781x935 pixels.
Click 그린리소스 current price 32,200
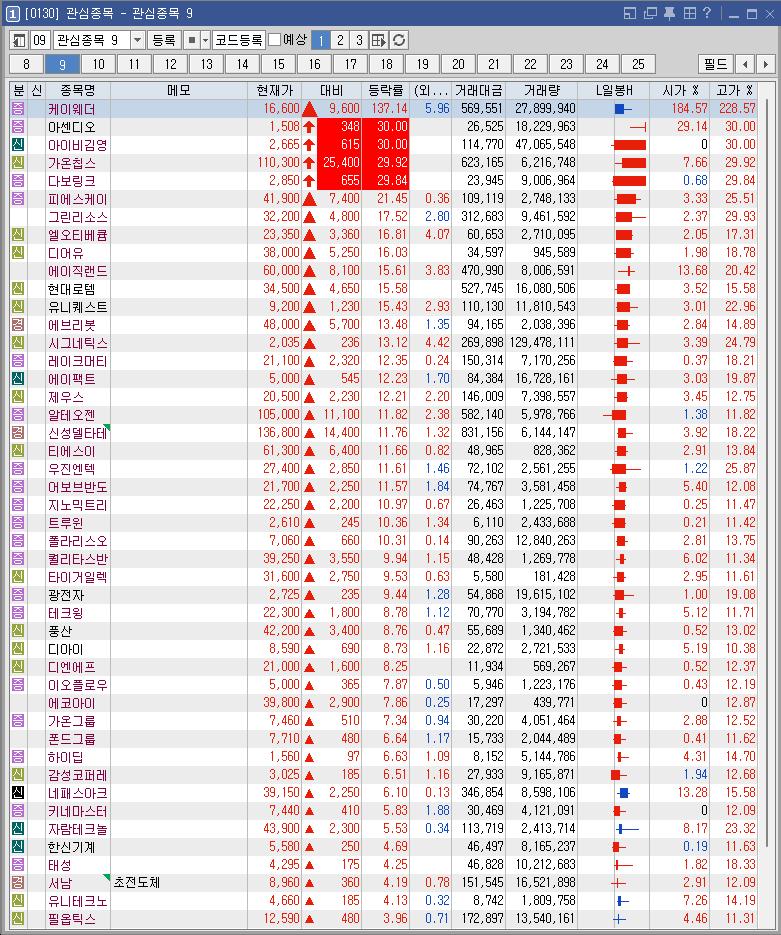click(281, 216)
